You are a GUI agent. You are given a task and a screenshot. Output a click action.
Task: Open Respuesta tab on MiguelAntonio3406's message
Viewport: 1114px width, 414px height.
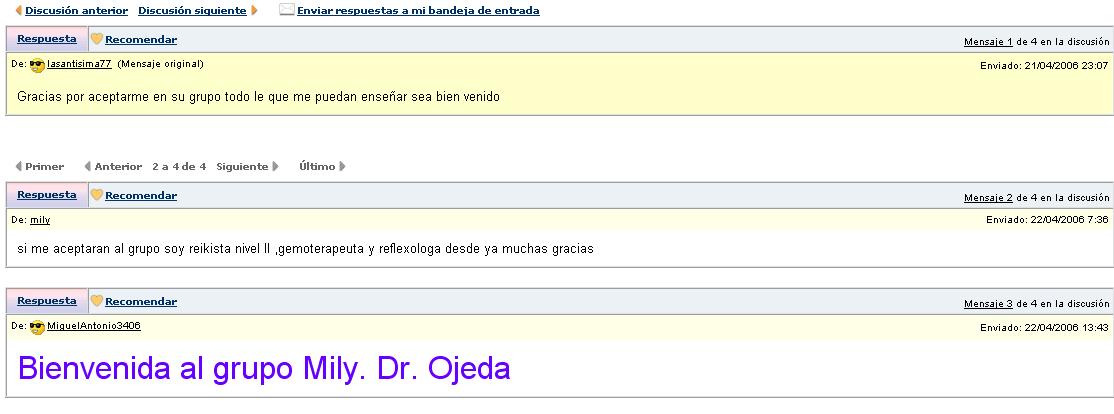(x=46, y=301)
